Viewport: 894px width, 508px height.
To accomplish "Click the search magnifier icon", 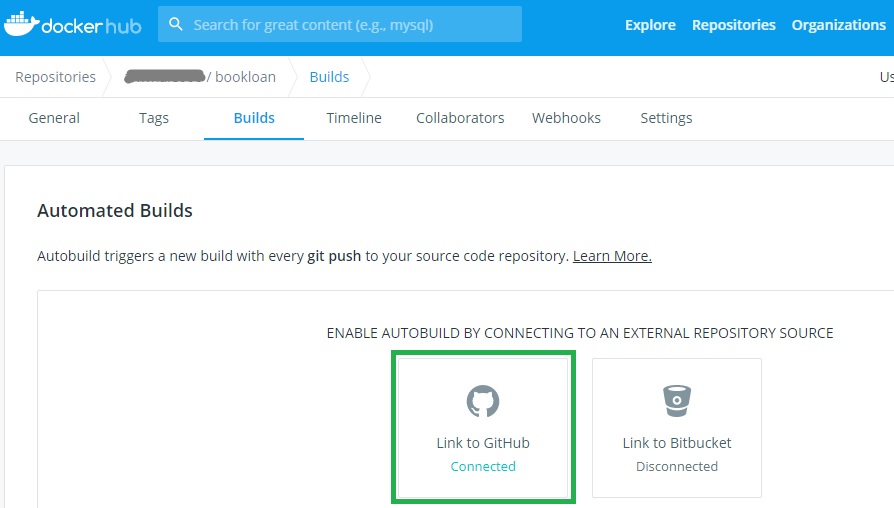I will click(176, 24).
